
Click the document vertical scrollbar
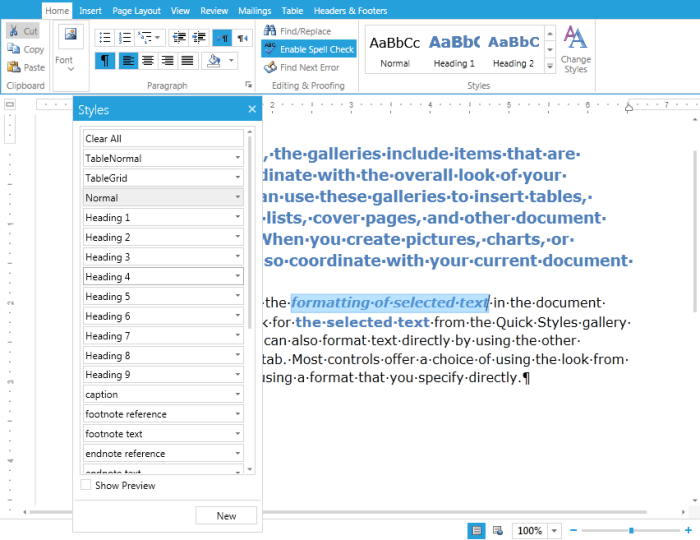coord(695,231)
